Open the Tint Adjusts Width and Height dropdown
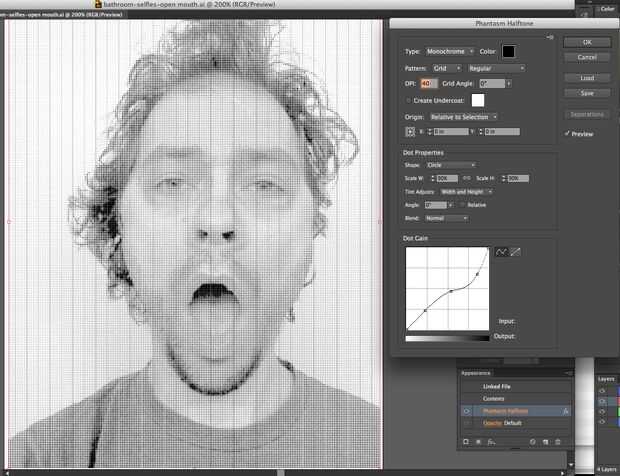Screen dimensions: 620x476 click(467, 192)
